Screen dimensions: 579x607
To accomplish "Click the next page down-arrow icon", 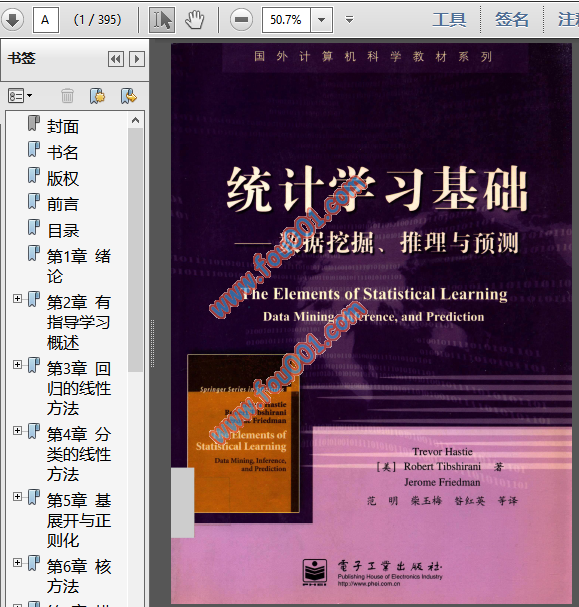I will [x=12, y=19].
